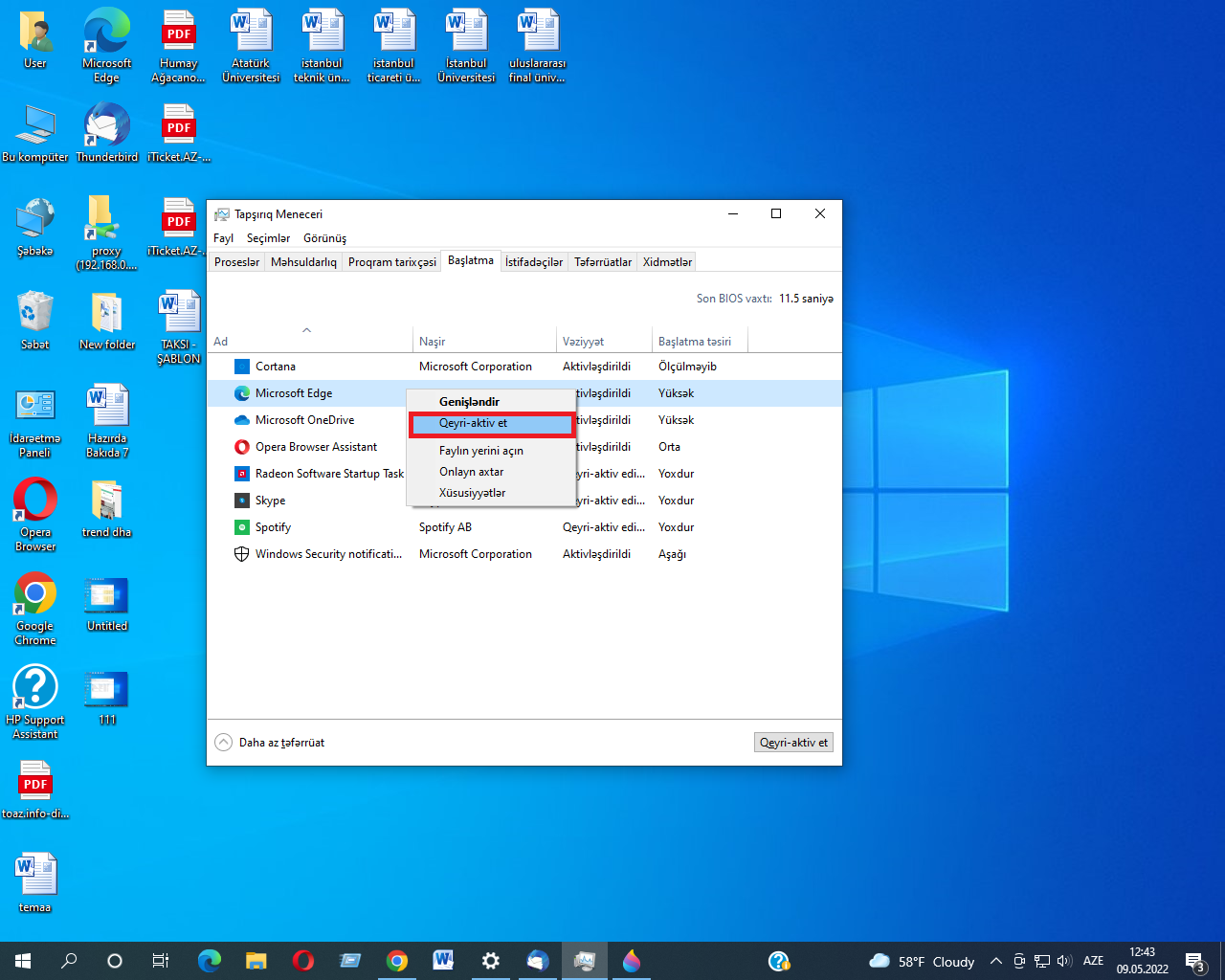Switch to Proqram tarixçəsi tab
Viewport: 1225px width, 980px height.
coord(391,262)
